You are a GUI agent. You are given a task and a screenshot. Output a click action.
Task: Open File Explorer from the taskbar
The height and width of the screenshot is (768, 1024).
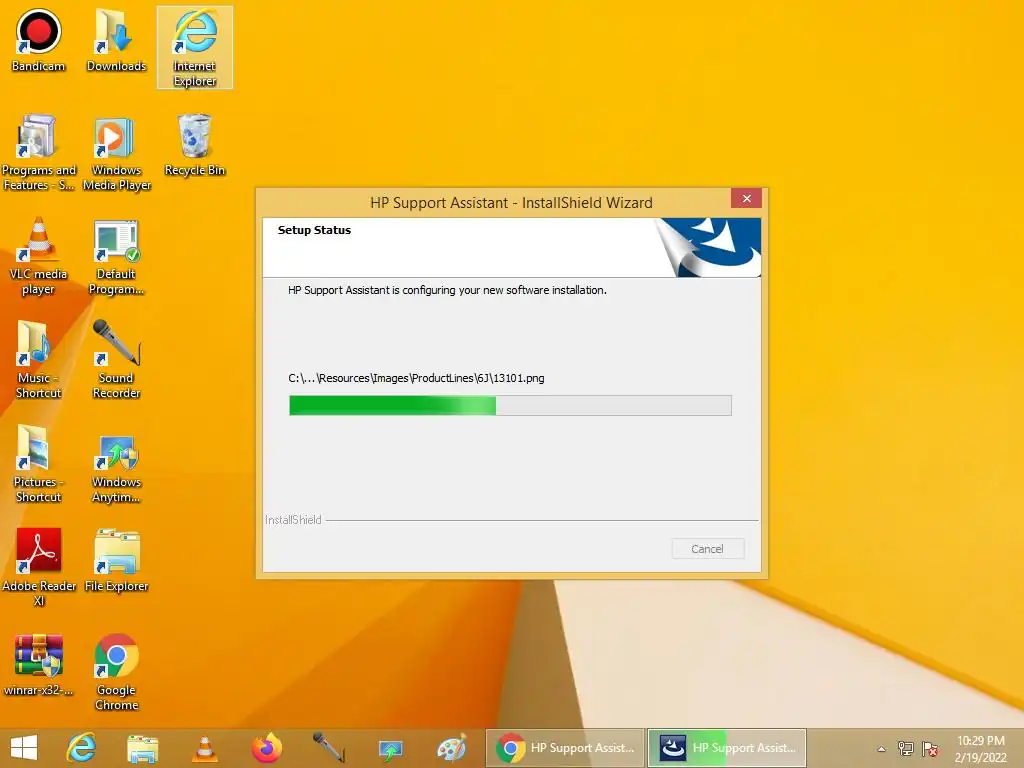point(142,748)
